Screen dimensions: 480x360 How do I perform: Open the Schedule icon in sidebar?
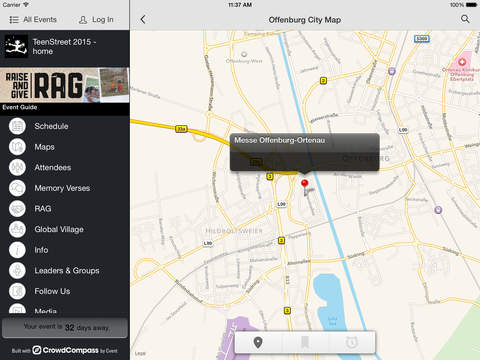click(x=17, y=126)
